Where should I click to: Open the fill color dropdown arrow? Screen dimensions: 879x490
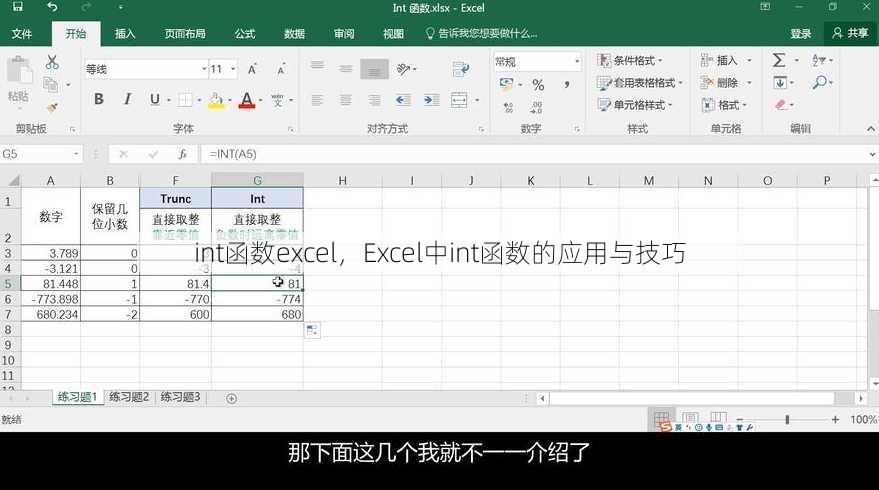(x=230, y=100)
